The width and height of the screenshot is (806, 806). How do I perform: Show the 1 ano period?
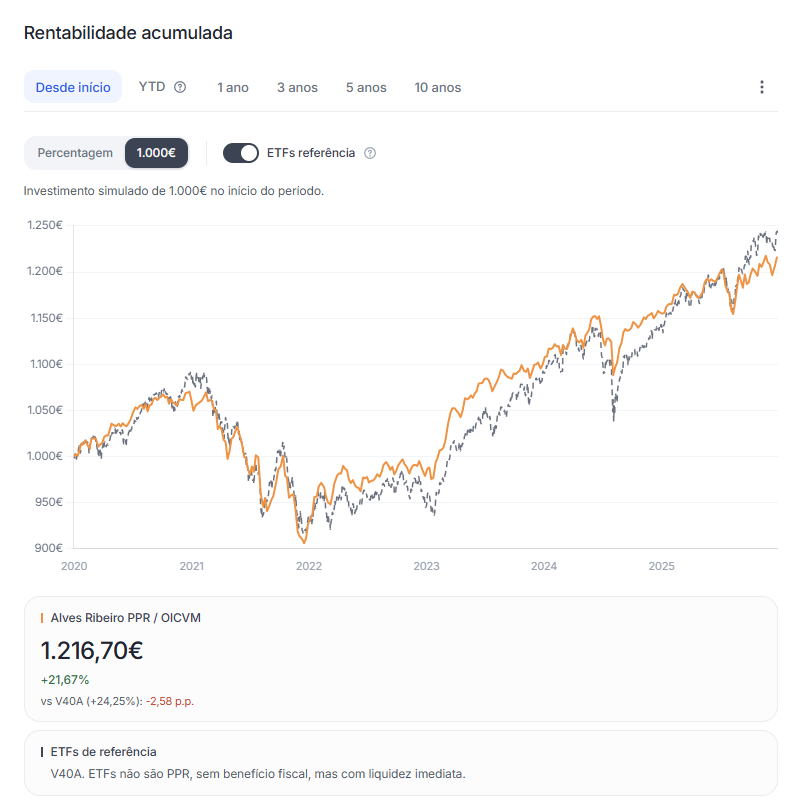233,87
